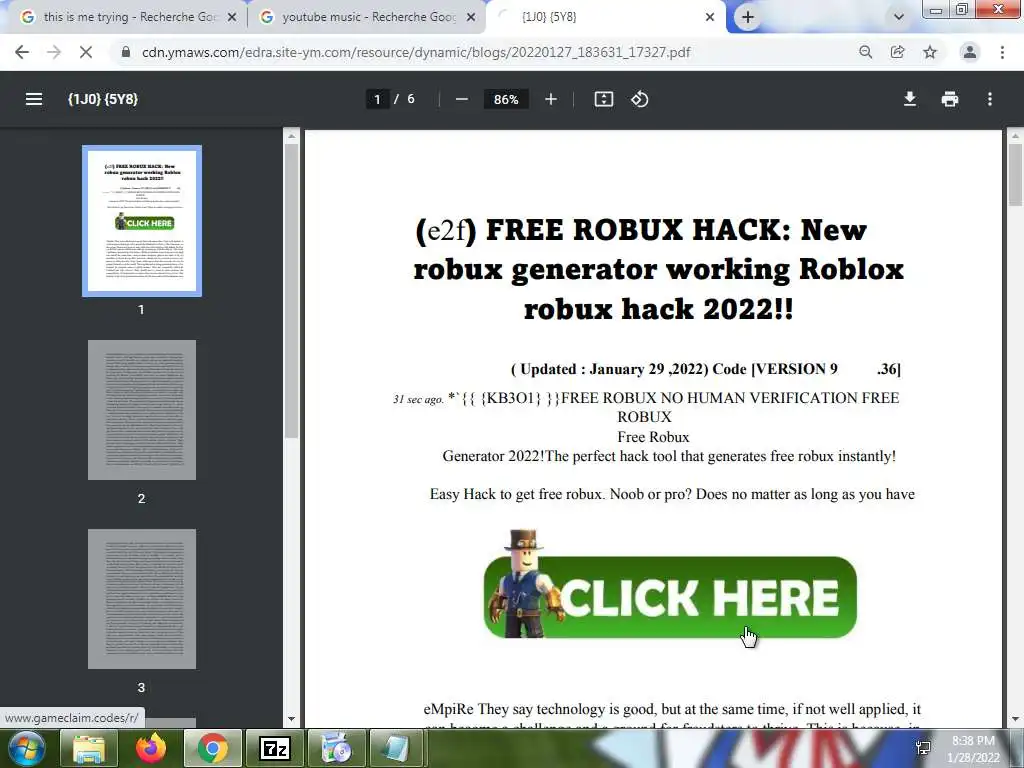Open the Chrome three-dot menu

1002,52
